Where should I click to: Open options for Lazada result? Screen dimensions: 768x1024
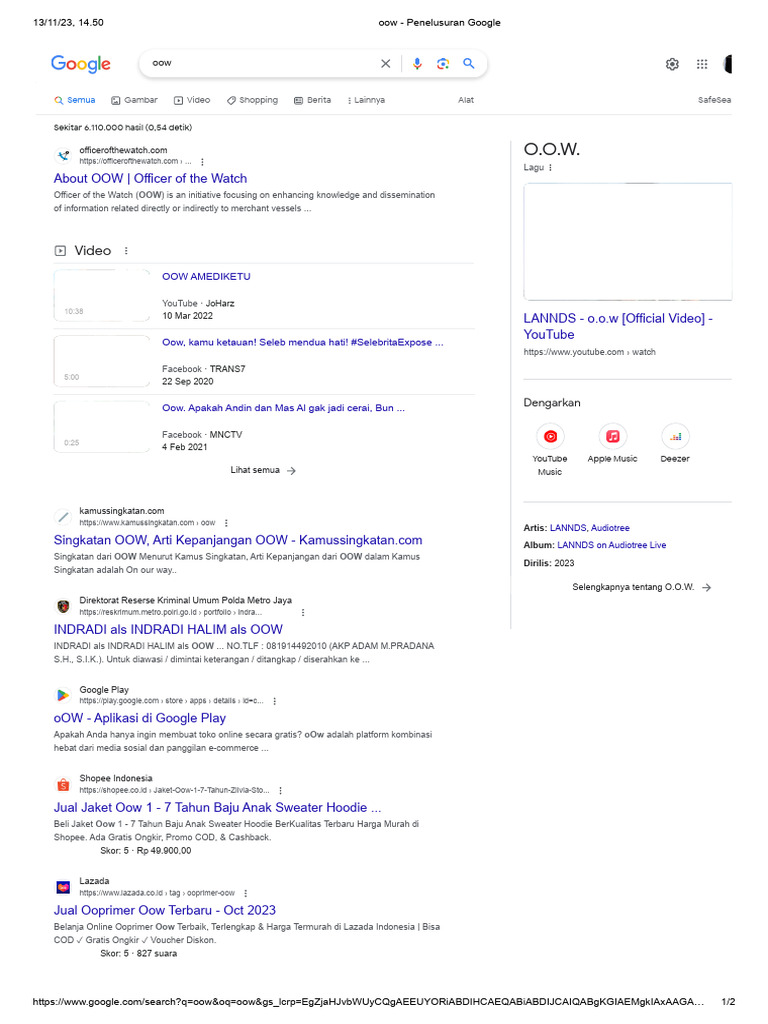click(x=246, y=893)
